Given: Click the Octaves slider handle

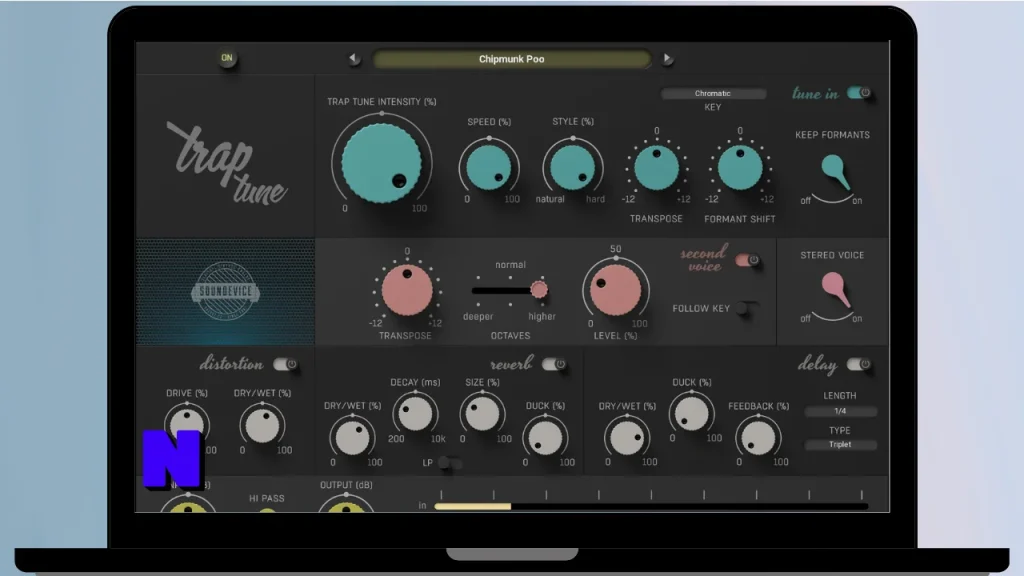Looking at the screenshot, I should [539, 289].
